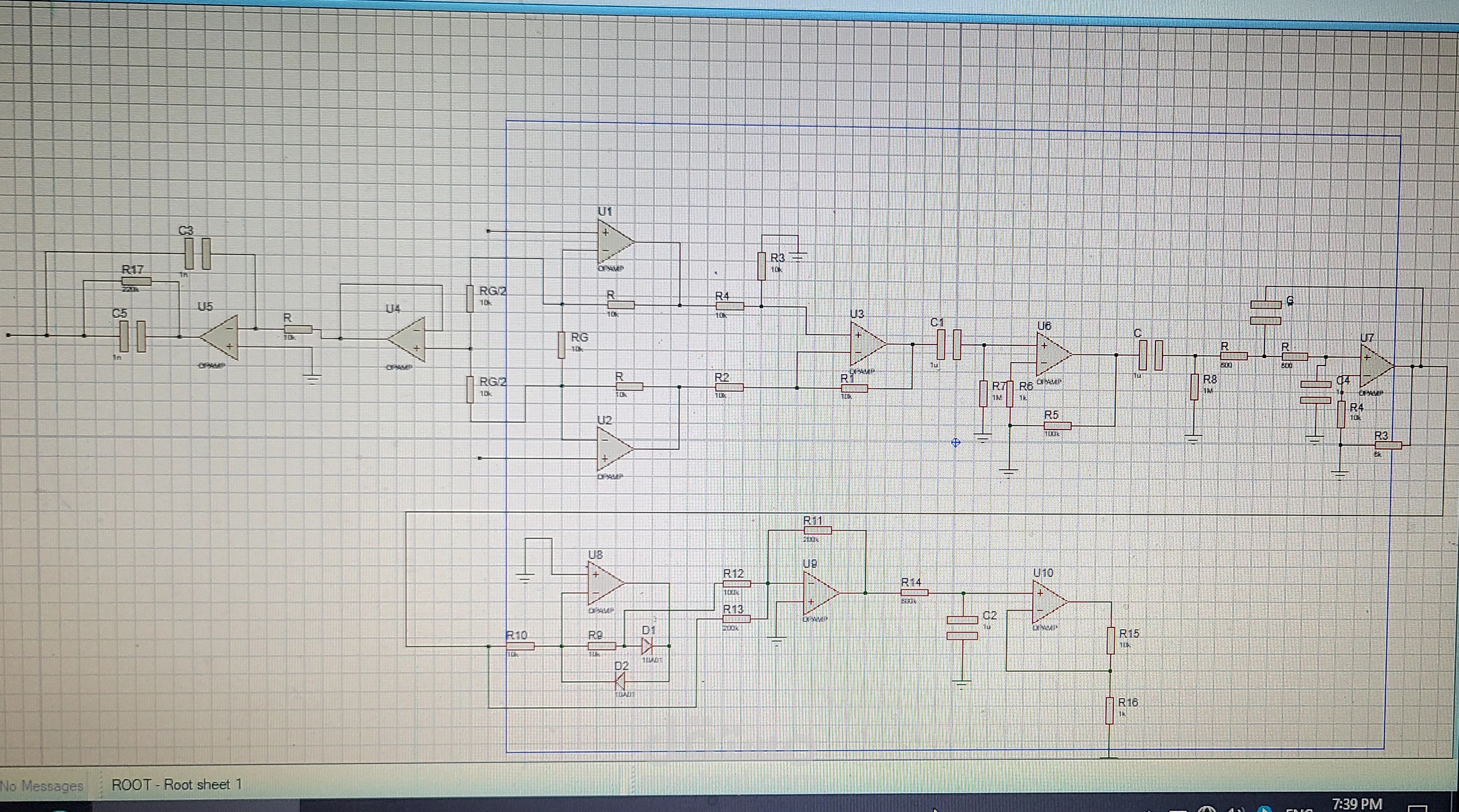Select op-amp U2 symbol
Image resolution: width=1459 pixels, height=812 pixels.
pos(615,449)
